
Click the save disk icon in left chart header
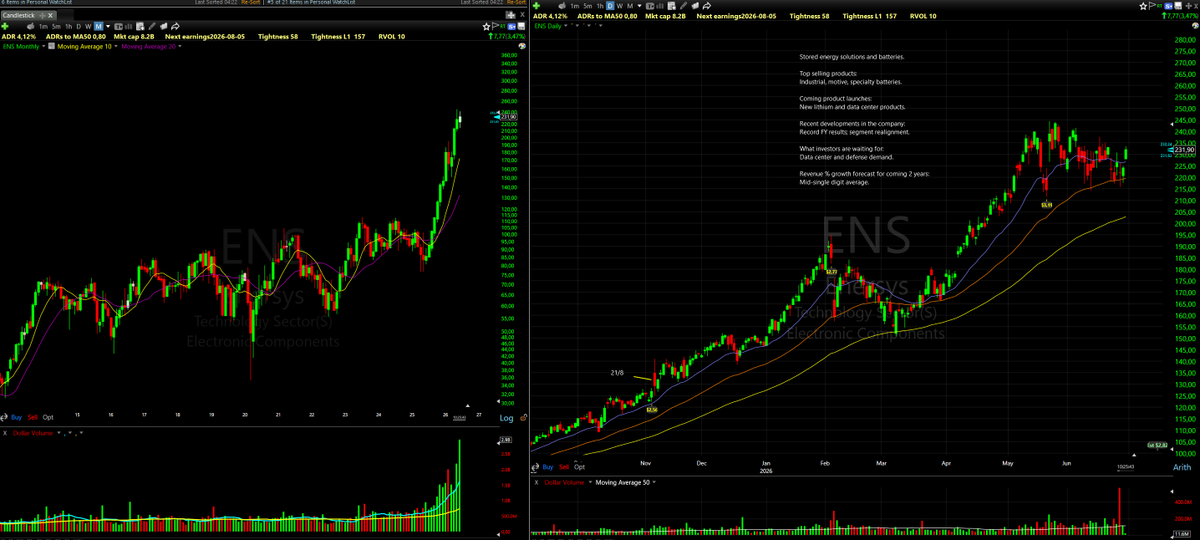click(521, 26)
